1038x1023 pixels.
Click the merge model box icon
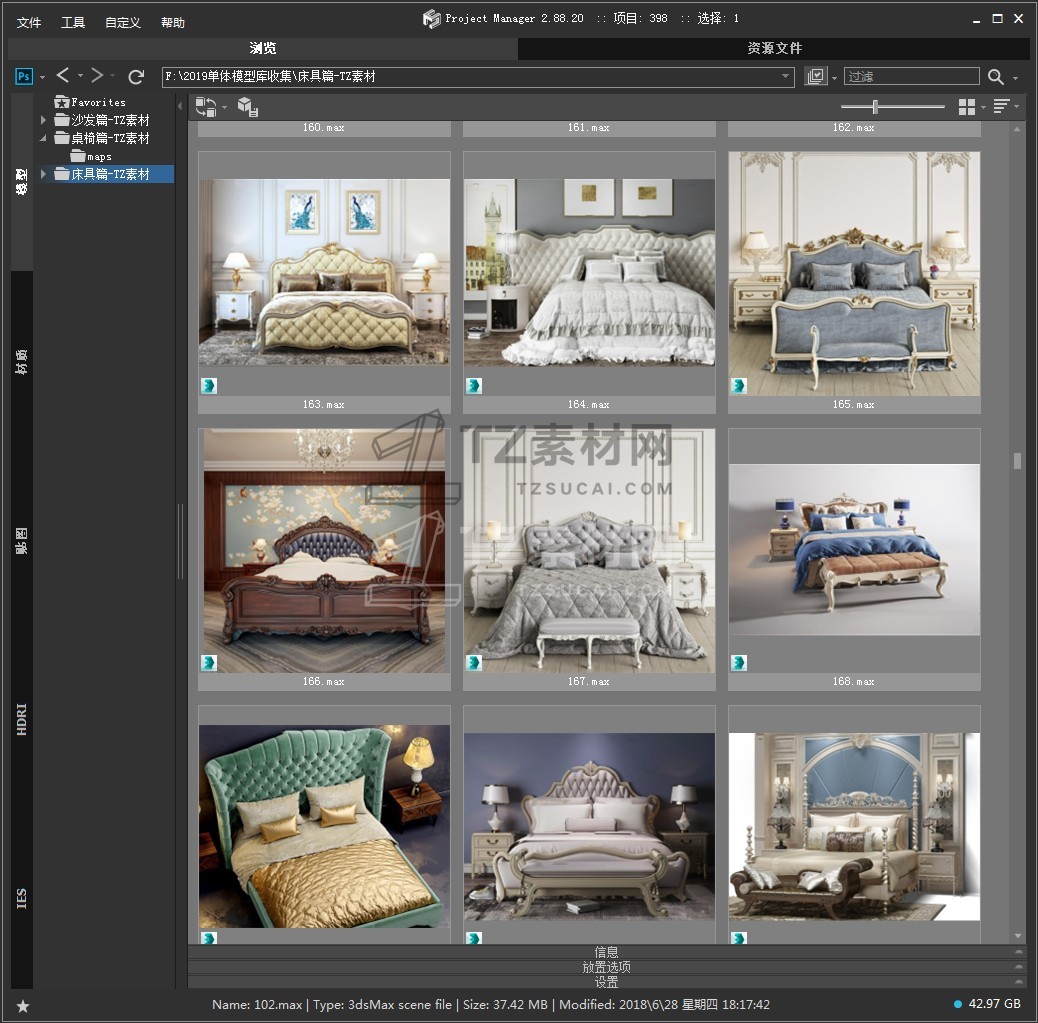coord(247,107)
